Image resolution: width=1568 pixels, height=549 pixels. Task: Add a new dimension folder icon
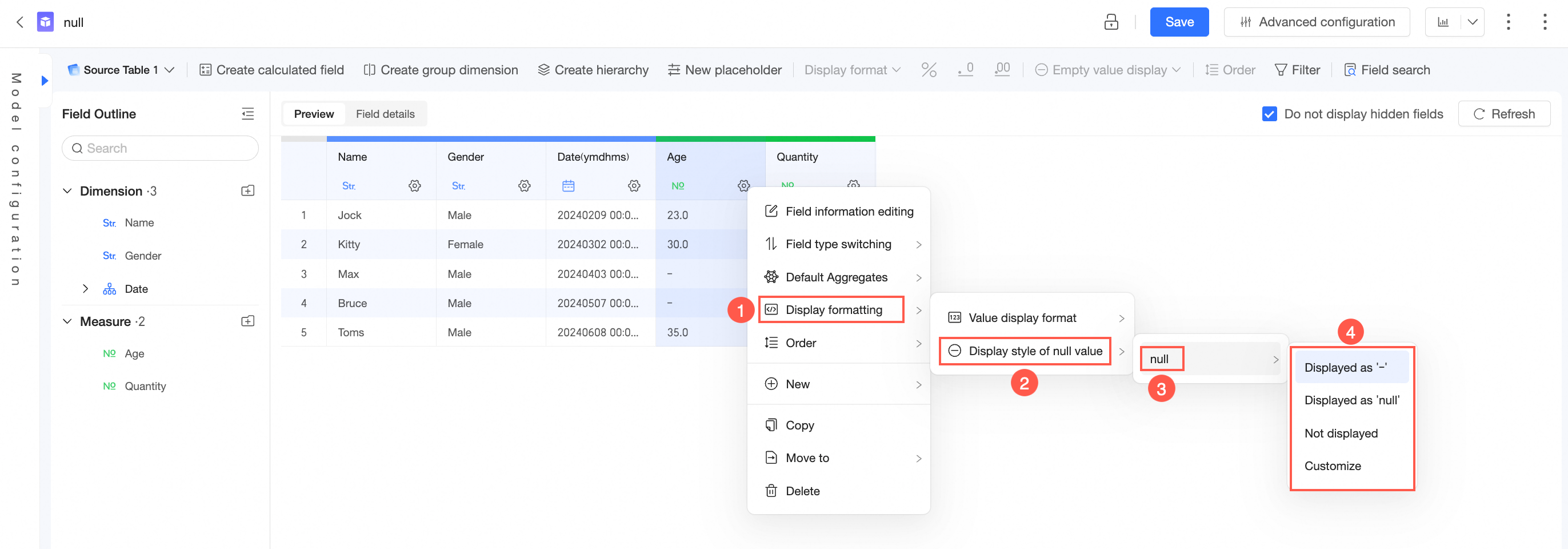click(x=248, y=192)
